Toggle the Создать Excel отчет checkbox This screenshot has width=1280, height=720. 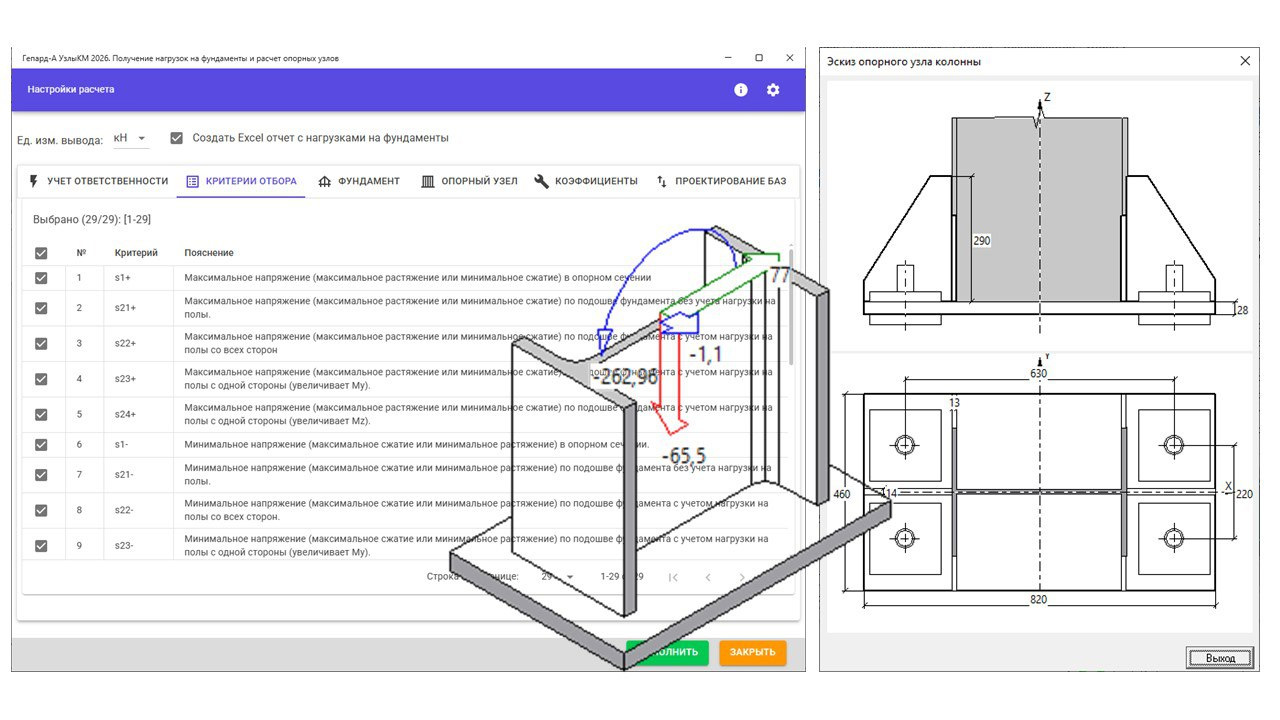click(x=177, y=138)
